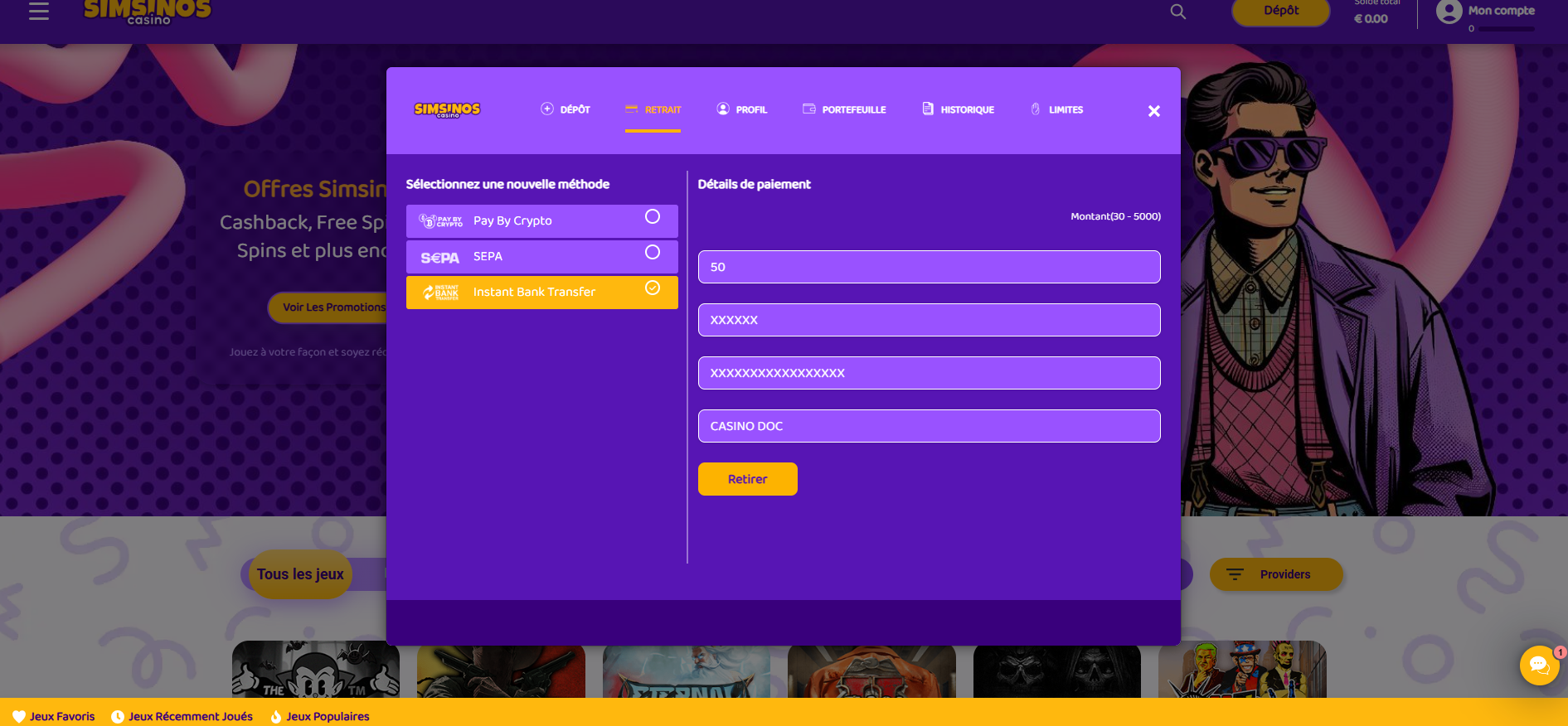Switch to the Dépôt tab

pyautogui.click(x=566, y=109)
